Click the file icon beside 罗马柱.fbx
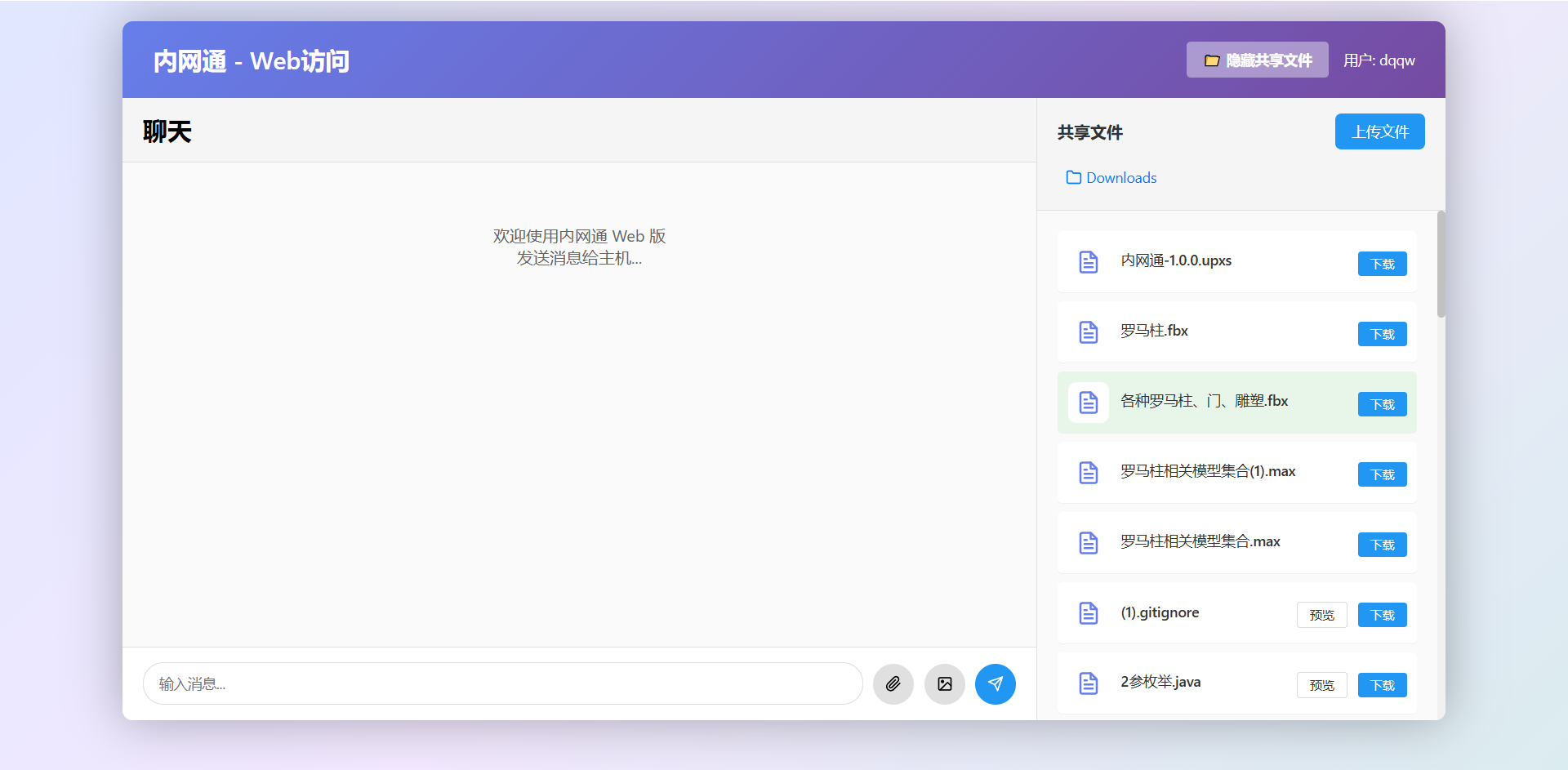 [x=1088, y=332]
